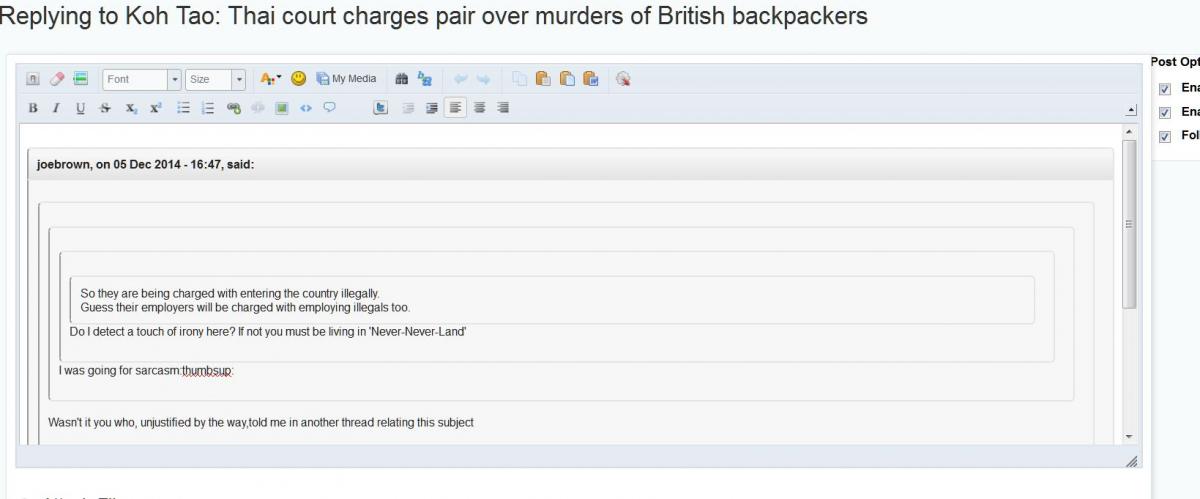Image resolution: width=1200 pixels, height=499 pixels.
Task: Collapse the toolbar with the arrow button
Action: [1131, 109]
